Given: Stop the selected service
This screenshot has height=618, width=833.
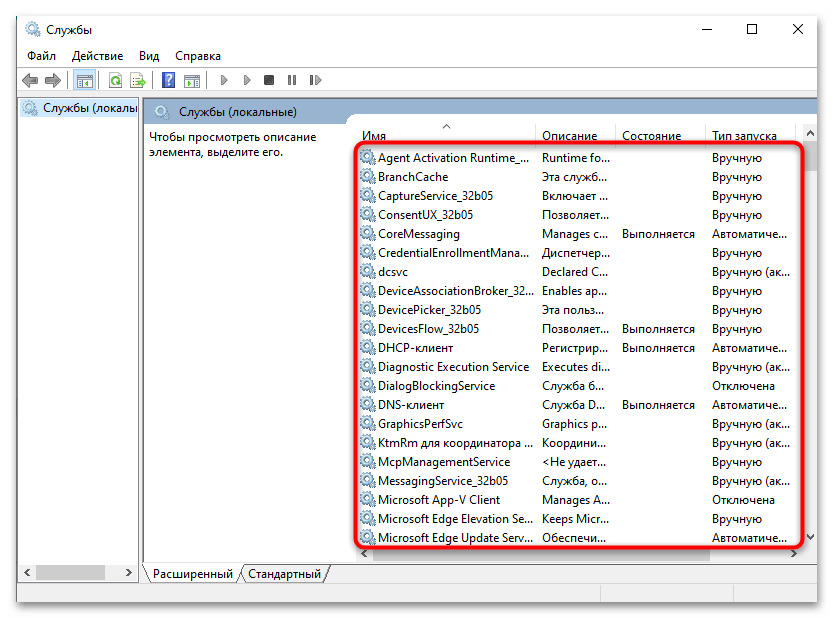Looking at the screenshot, I should point(268,80).
